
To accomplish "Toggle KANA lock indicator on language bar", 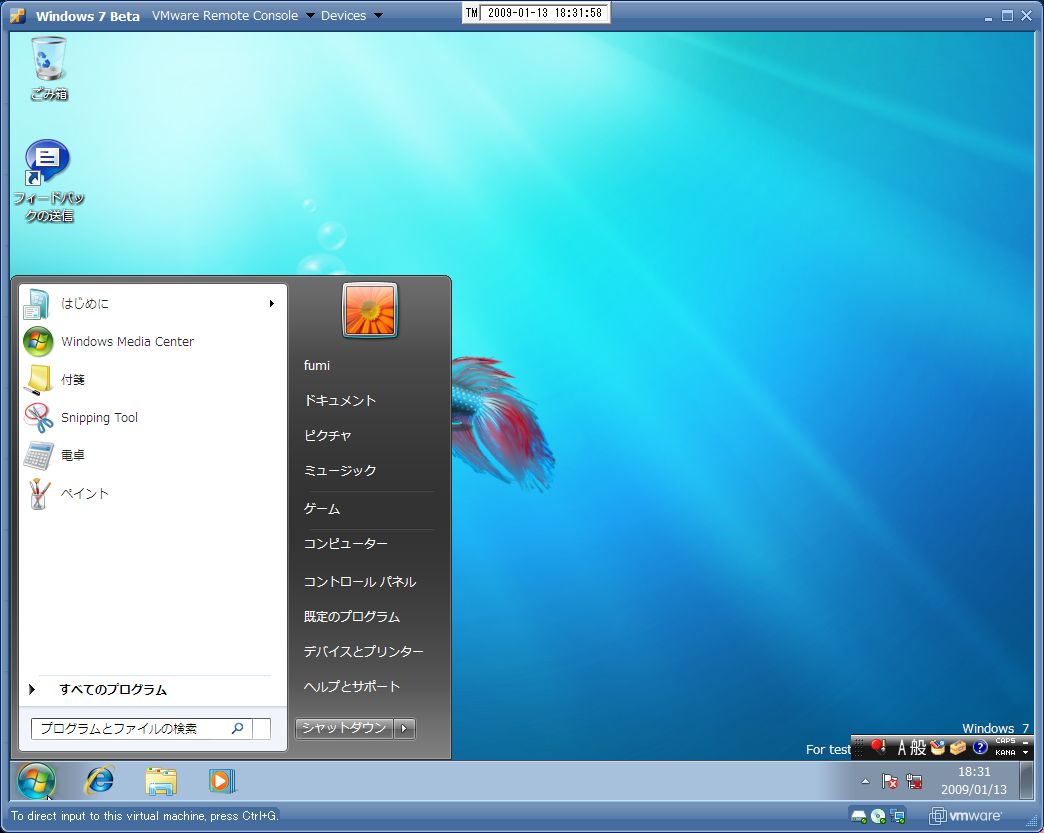I will (x=1005, y=752).
